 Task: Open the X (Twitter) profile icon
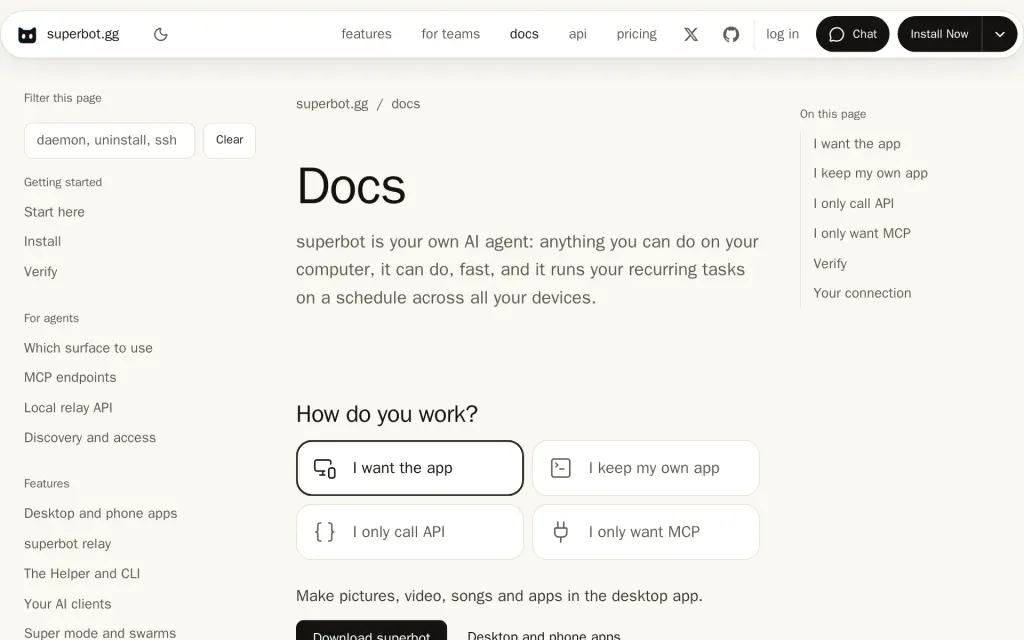coord(691,35)
